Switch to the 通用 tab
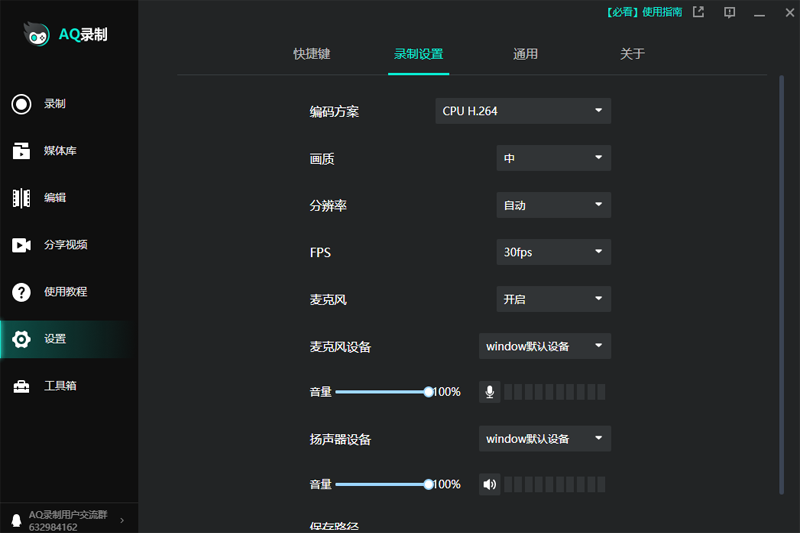The height and width of the screenshot is (533, 800). (525, 54)
